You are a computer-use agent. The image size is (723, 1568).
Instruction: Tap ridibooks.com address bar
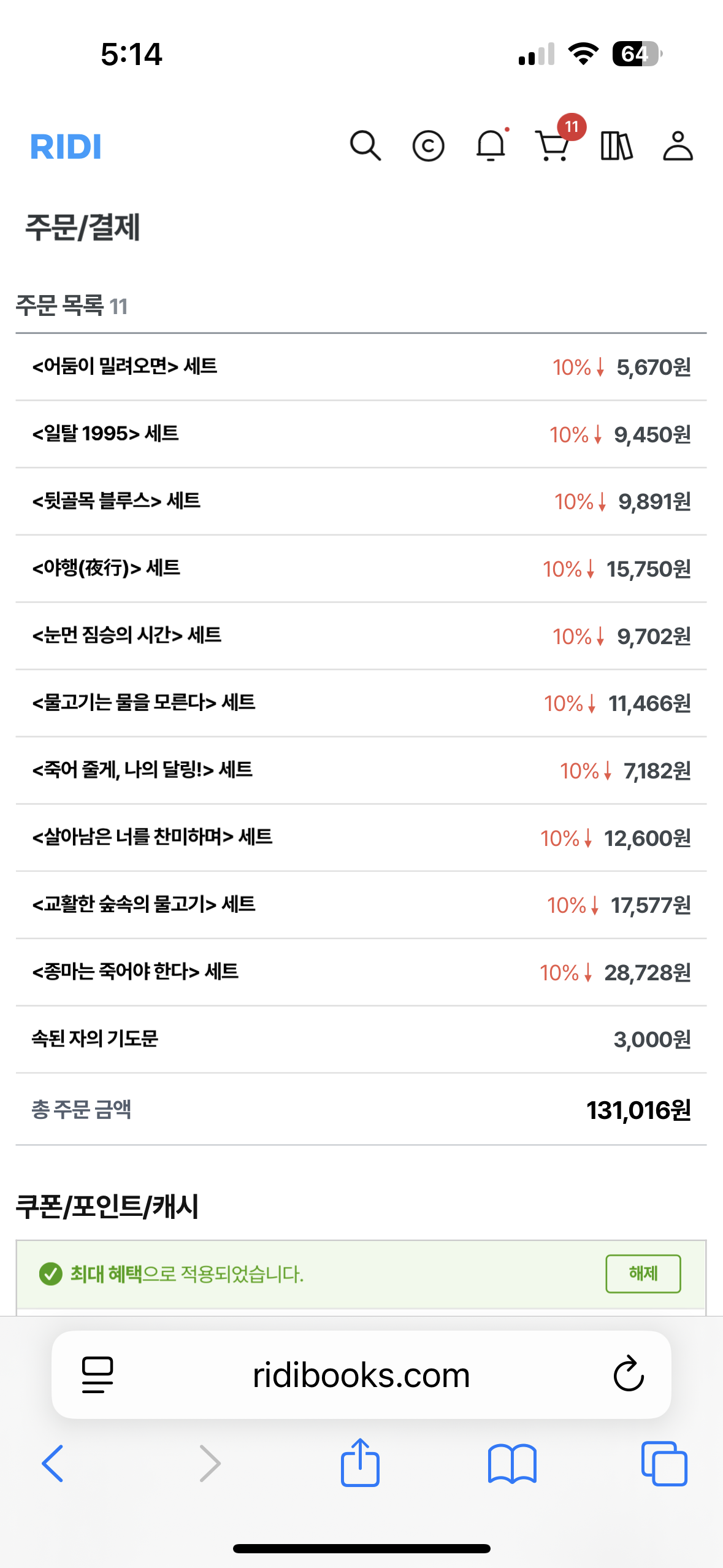coord(361,1375)
